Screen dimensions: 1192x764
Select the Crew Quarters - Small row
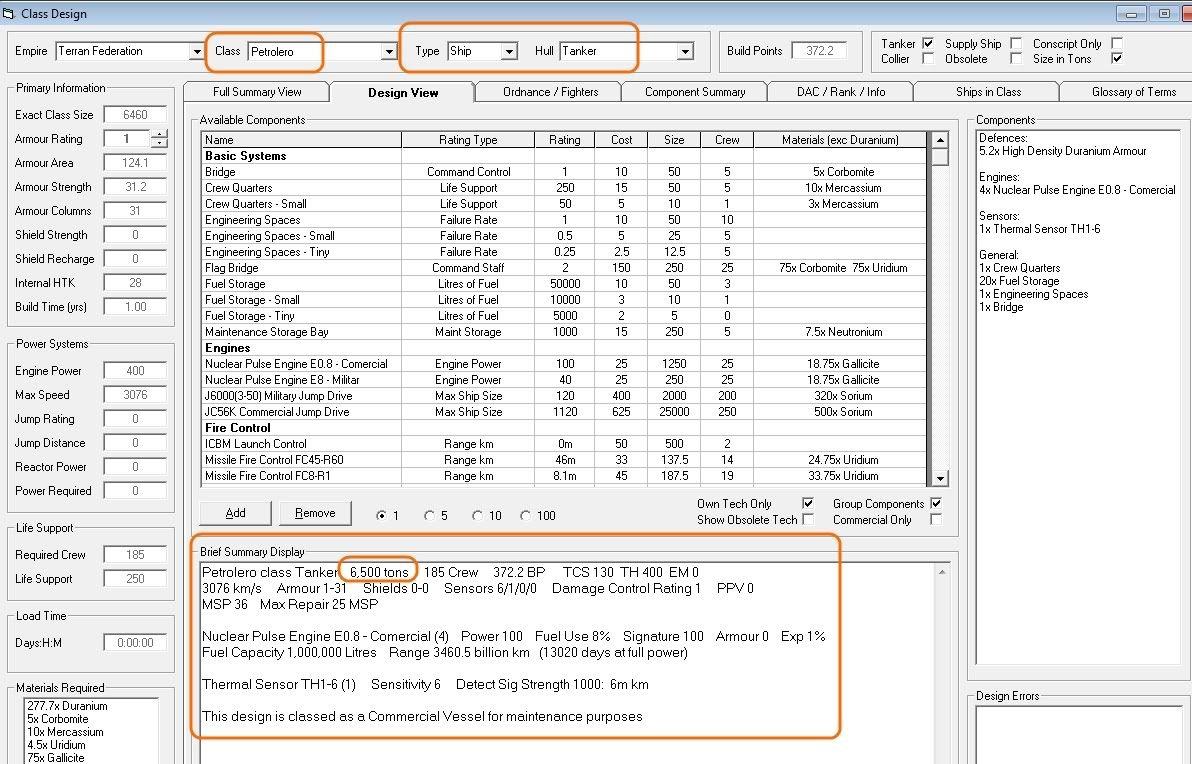point(564,204)
